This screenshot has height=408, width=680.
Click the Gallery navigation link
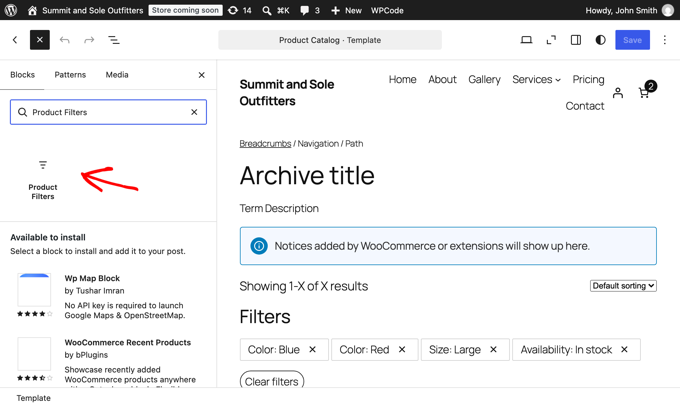[x=484, y=79]
